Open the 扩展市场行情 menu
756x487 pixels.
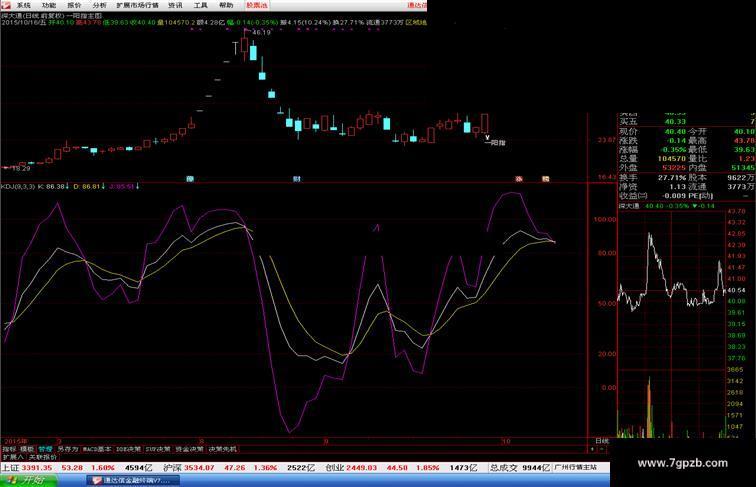point(137,5)
